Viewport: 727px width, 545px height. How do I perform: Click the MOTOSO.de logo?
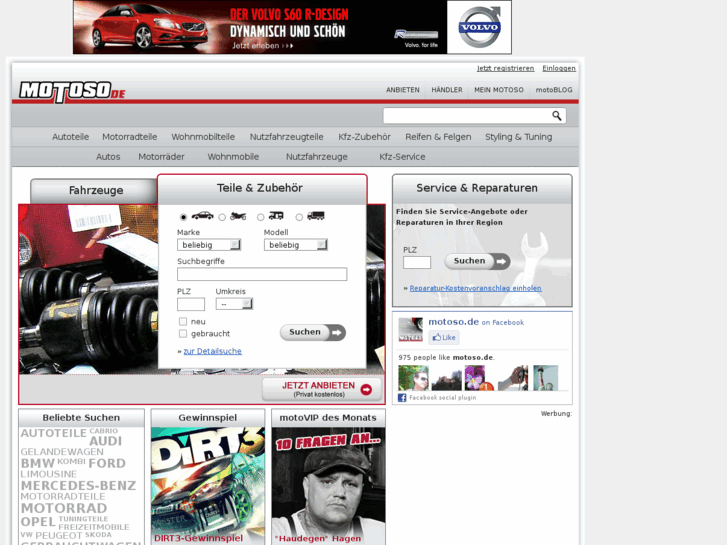click(x=72, y=91)
